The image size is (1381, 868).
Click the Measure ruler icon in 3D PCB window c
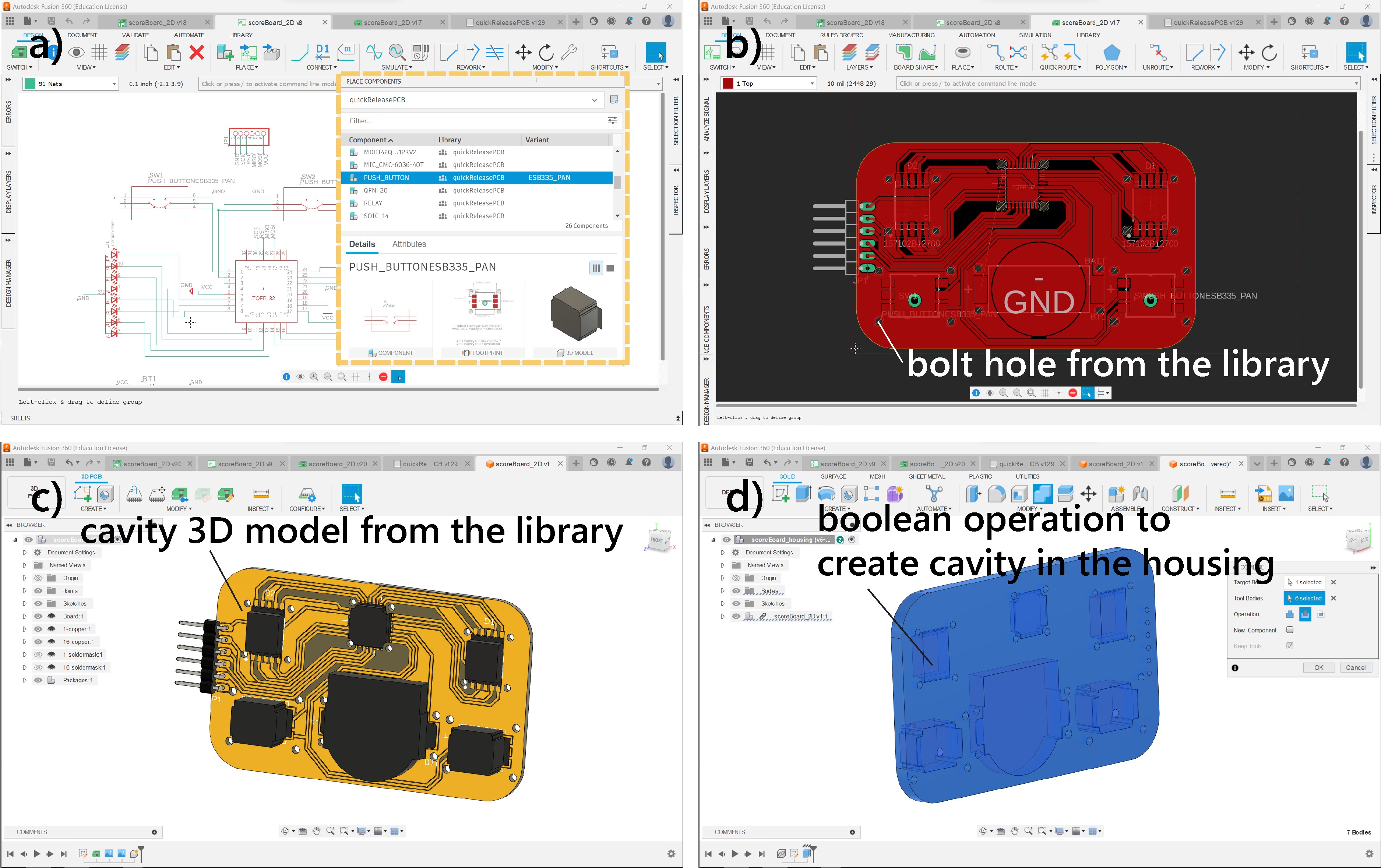point(260,494)
